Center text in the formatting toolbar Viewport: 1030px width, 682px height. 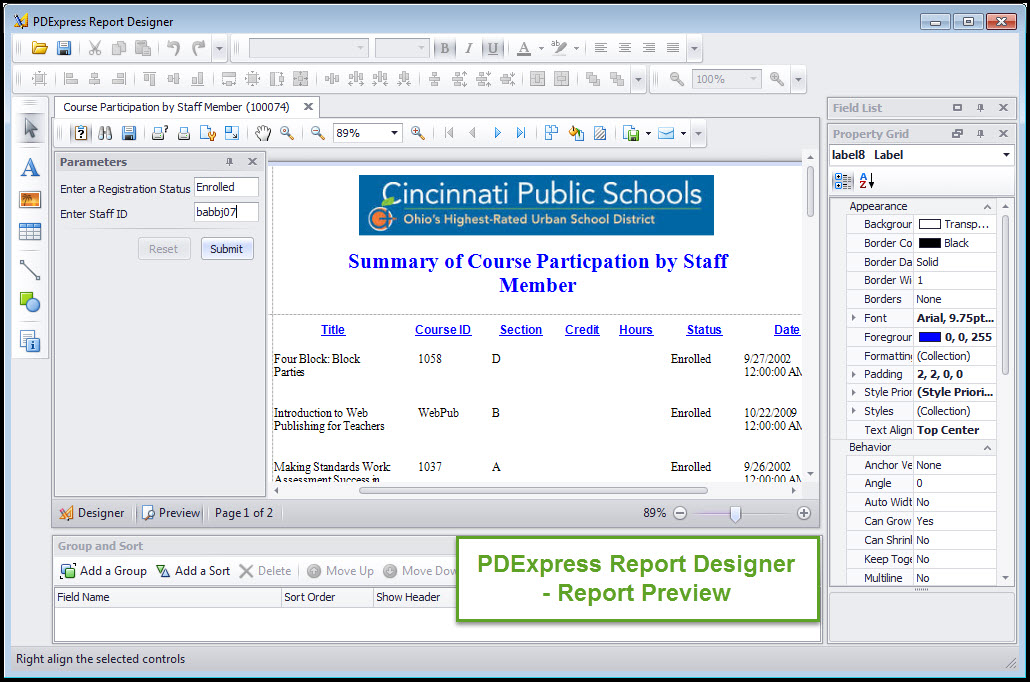point(625,48)
